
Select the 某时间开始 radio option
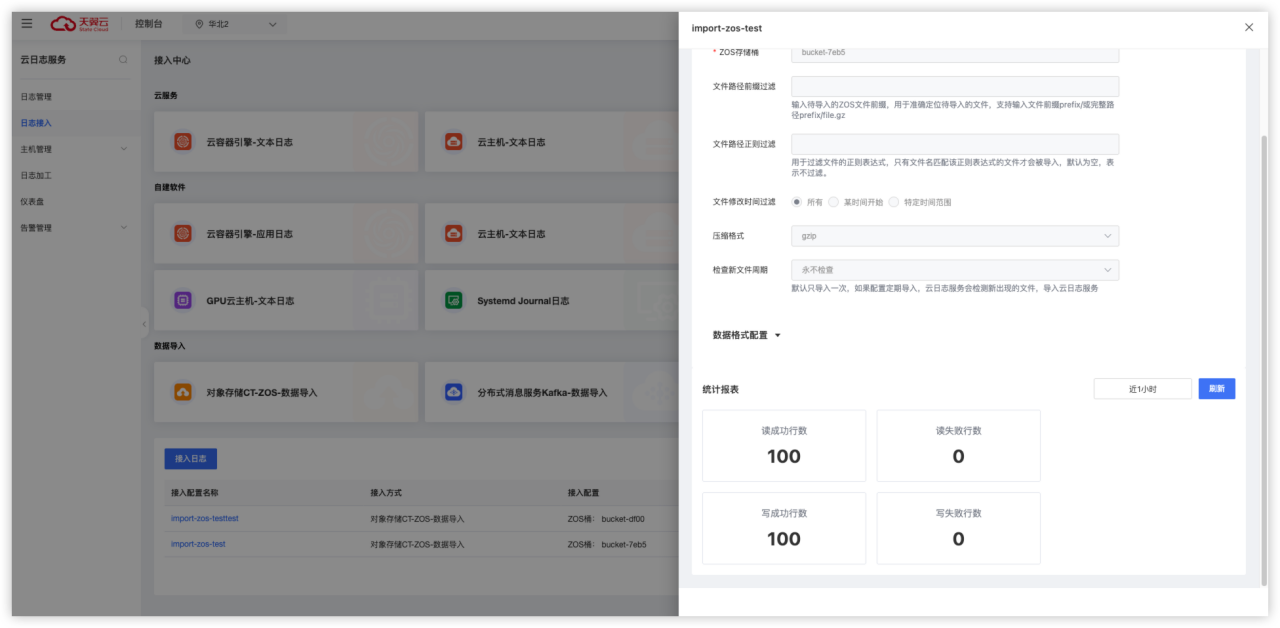point(833,202)
